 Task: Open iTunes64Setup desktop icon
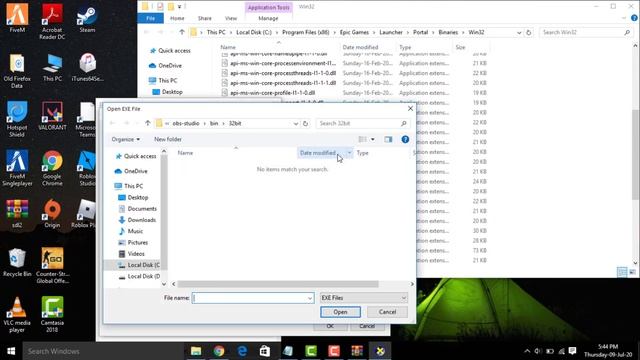(x=87, y=67)
